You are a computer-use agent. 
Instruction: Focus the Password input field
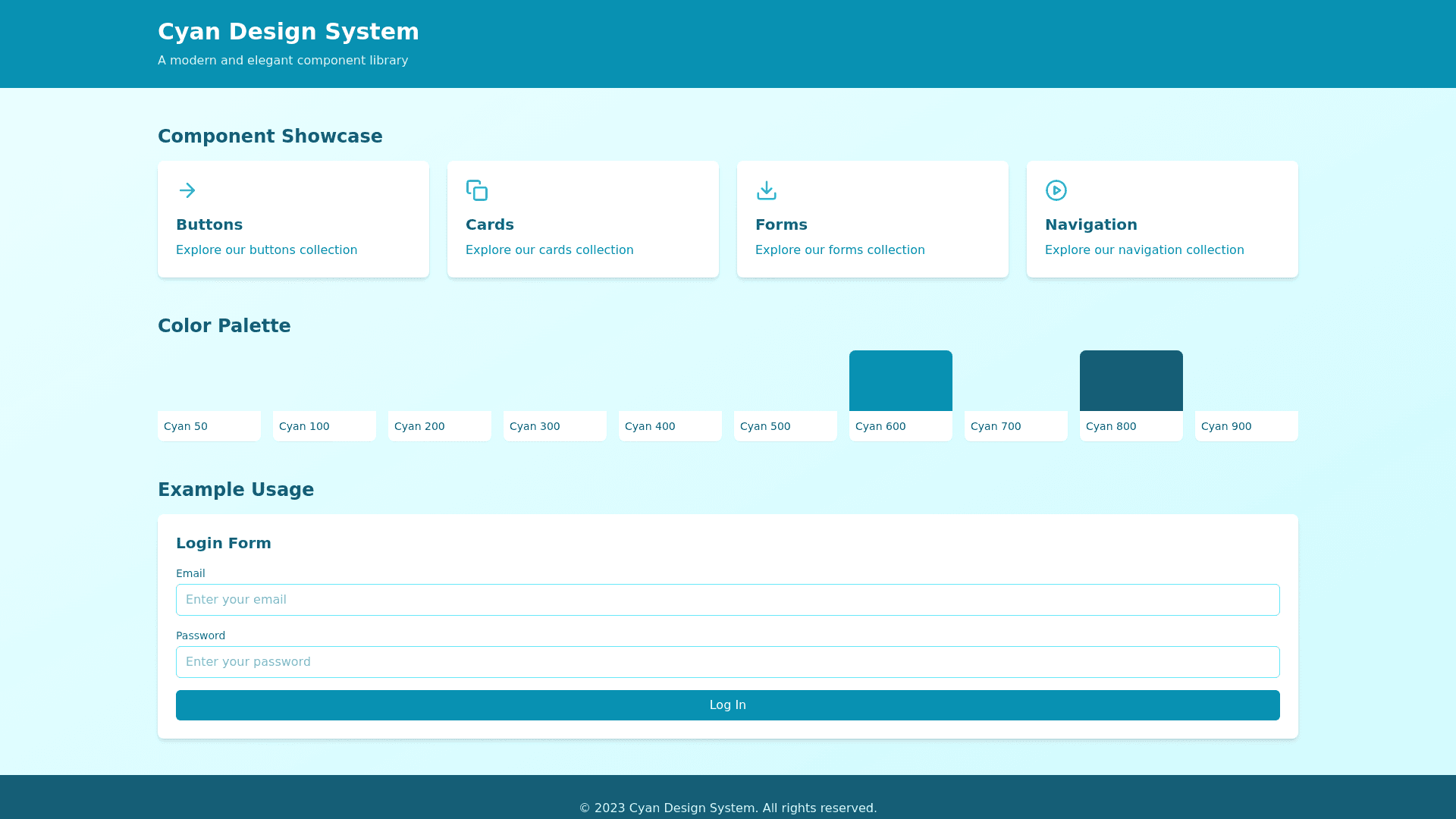pyautogui.click(x=727, y=662)
